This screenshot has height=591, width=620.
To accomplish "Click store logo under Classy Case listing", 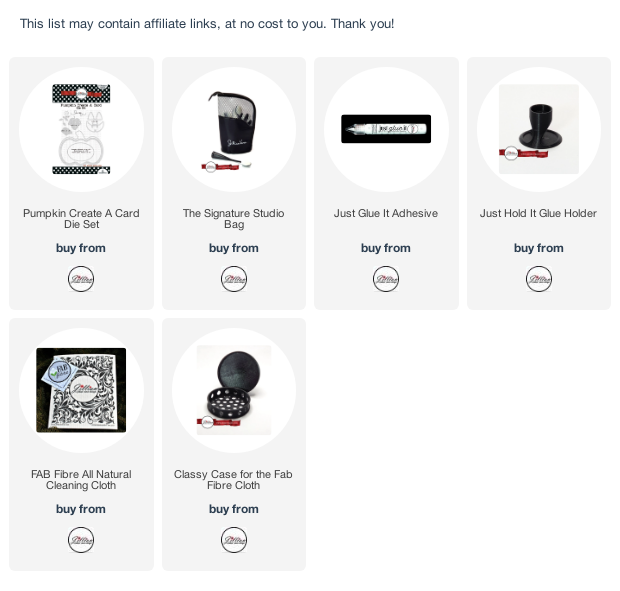I will click(234, 540).
